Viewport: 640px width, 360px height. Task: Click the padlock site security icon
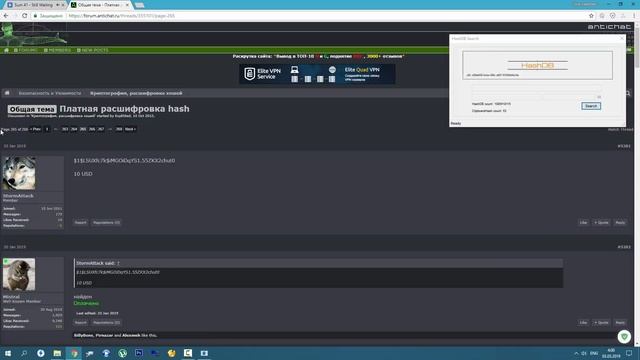point(36,16)
